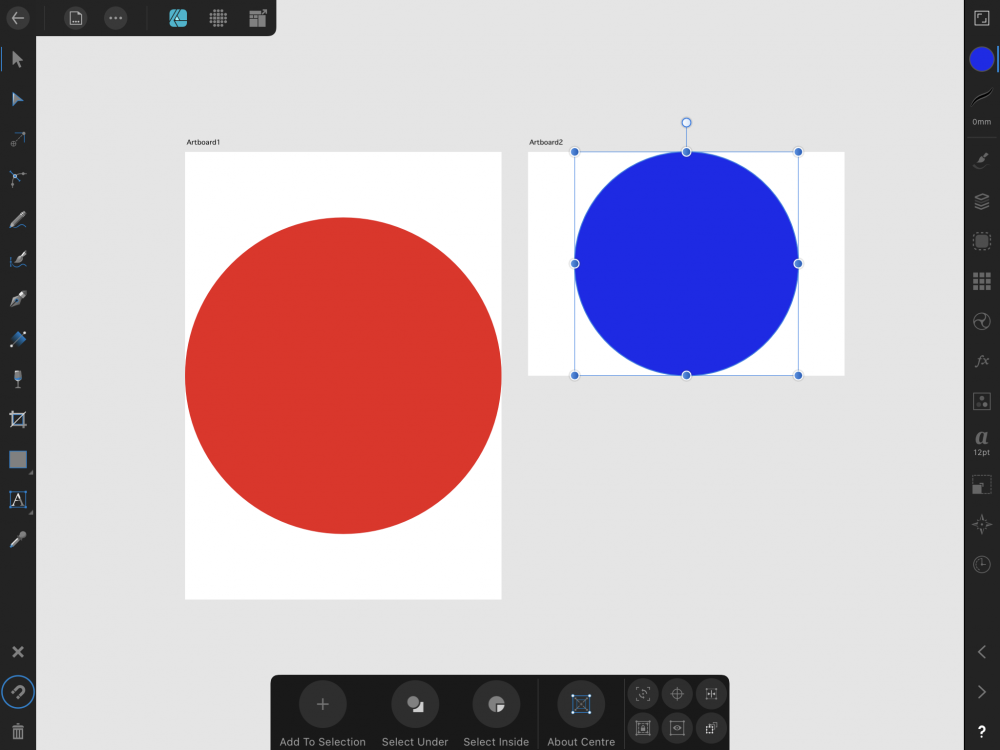Open the fill color swatch
Viewport: 1000px width, 750px height.
point(980,58)
